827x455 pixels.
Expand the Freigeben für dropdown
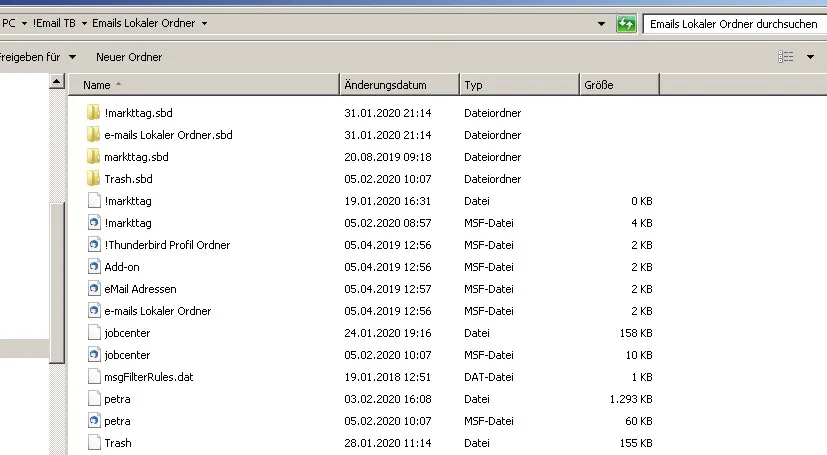click(72, 57)
